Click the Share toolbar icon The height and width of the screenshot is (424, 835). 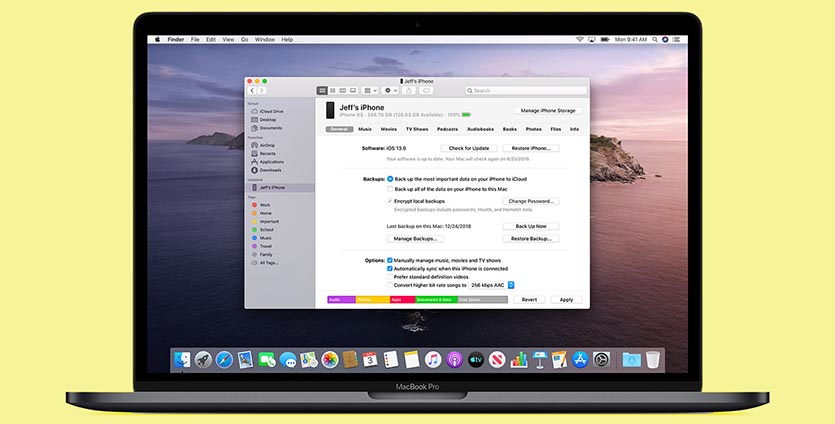(409, 91)
